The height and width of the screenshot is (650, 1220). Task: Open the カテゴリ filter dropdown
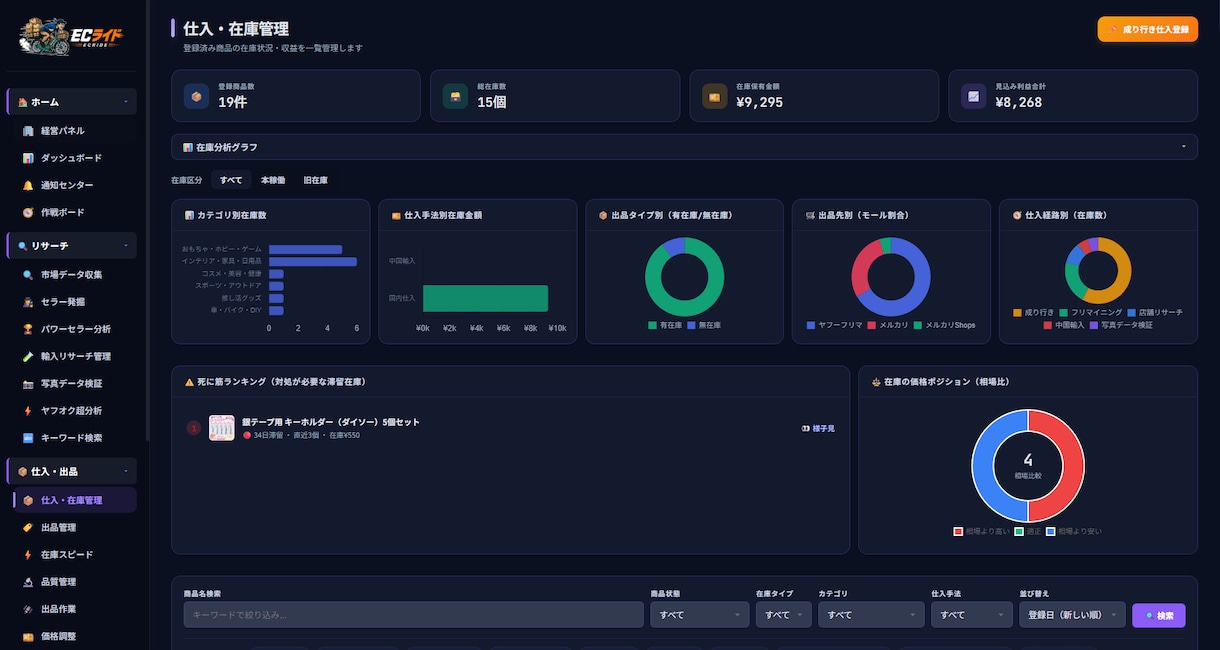[870, 615]
